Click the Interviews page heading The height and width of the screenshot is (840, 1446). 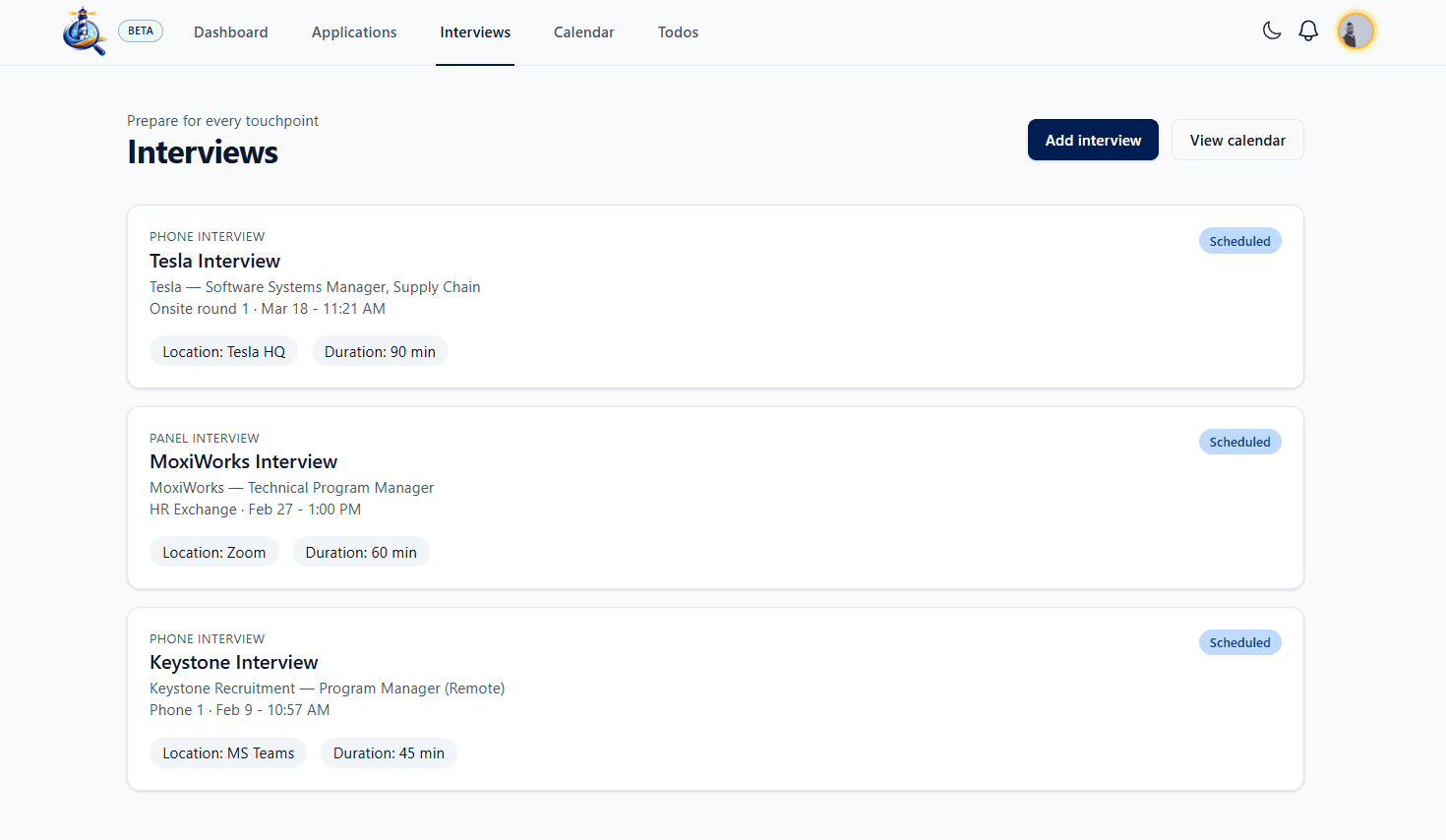tap(203, 152)
